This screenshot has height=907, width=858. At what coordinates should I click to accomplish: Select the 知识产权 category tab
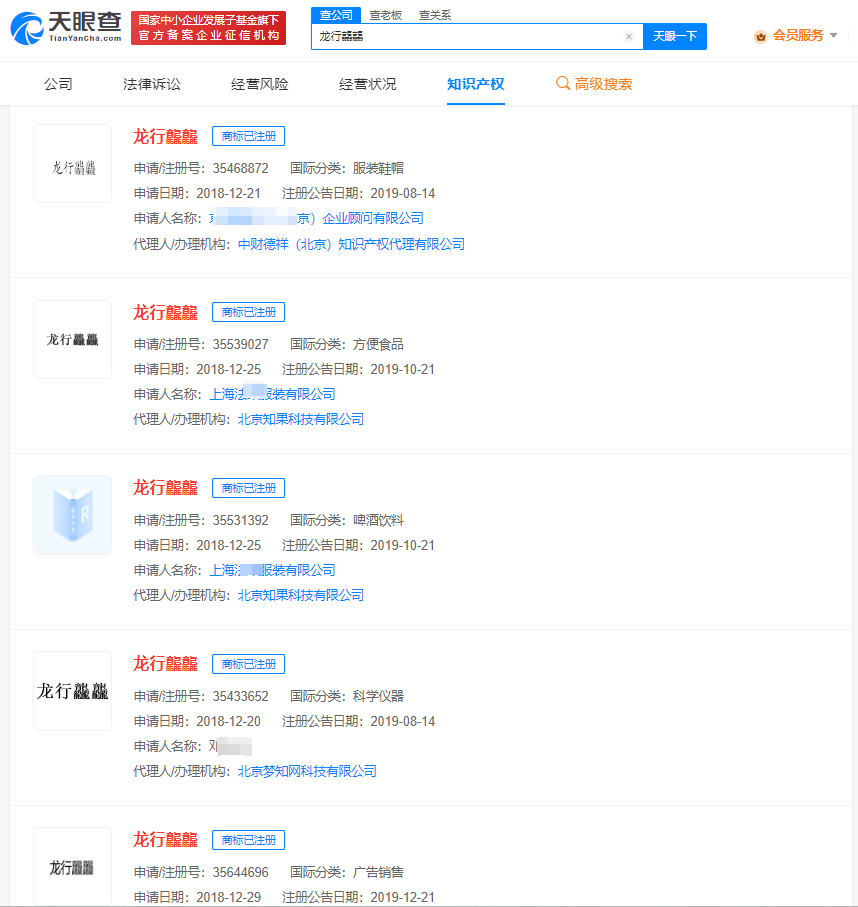tap(476, 84)
